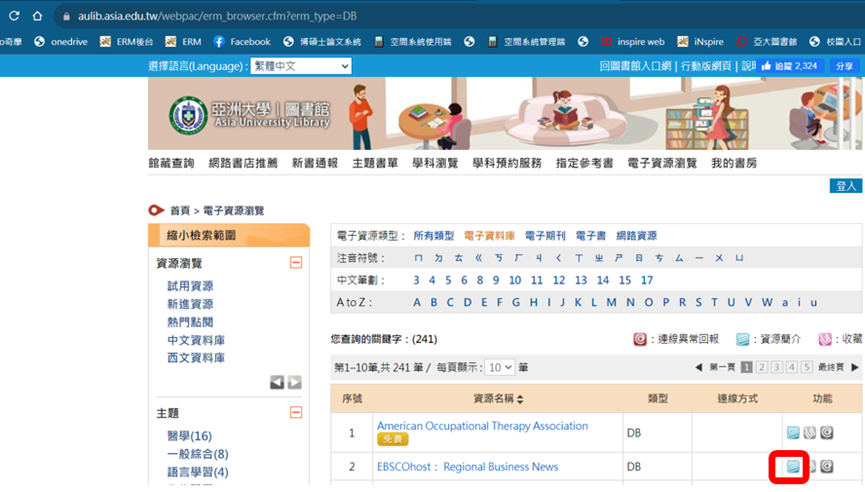Screen dimensions: 865x492
Task: Open the 指定參考書 menu
Action: coord(585,163)
